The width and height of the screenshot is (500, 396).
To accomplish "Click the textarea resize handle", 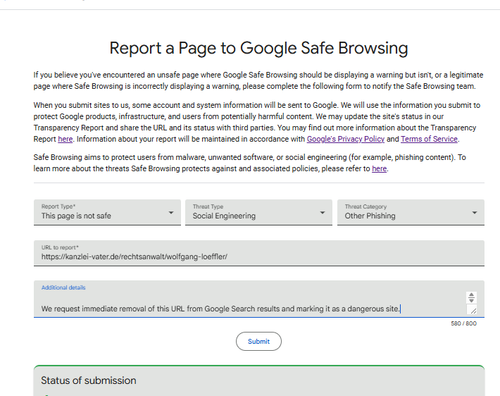I will [x=473, y=311].
